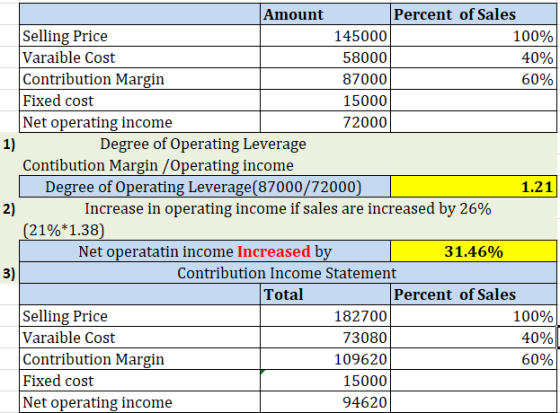This screenshot has width=560, height=413.
Task: Select 'Degree of Operating Leverage(87000/72000)' cell
Action: 205,186
